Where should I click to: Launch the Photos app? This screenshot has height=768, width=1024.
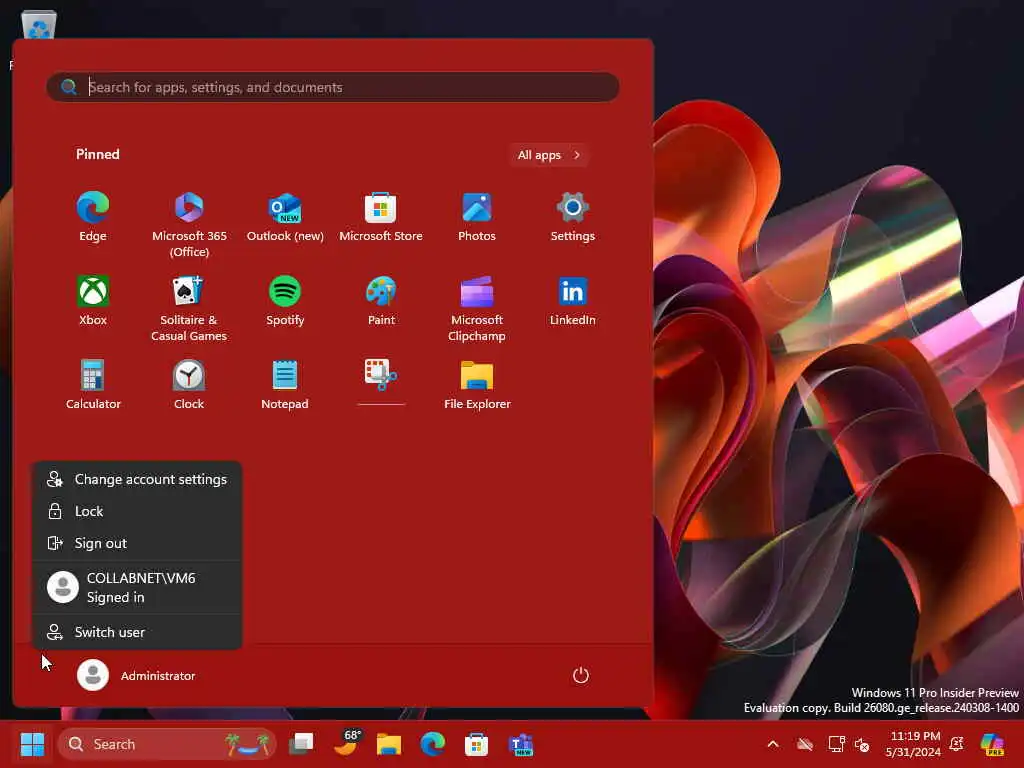pyautogui.click(x=477, y=217)
